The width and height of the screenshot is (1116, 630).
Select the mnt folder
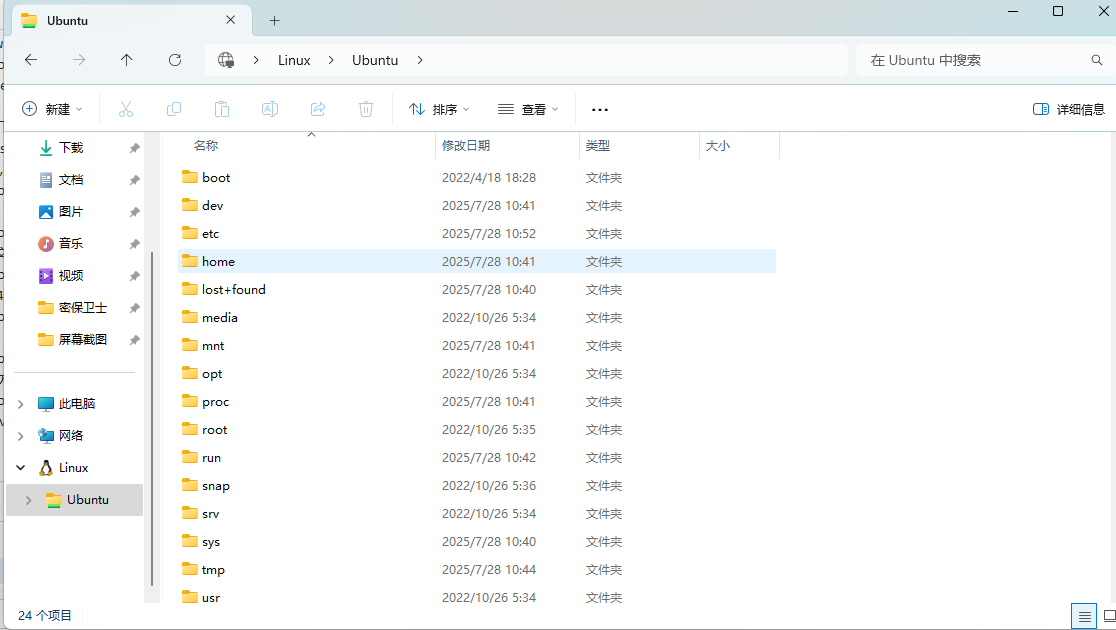click(213, 345)
